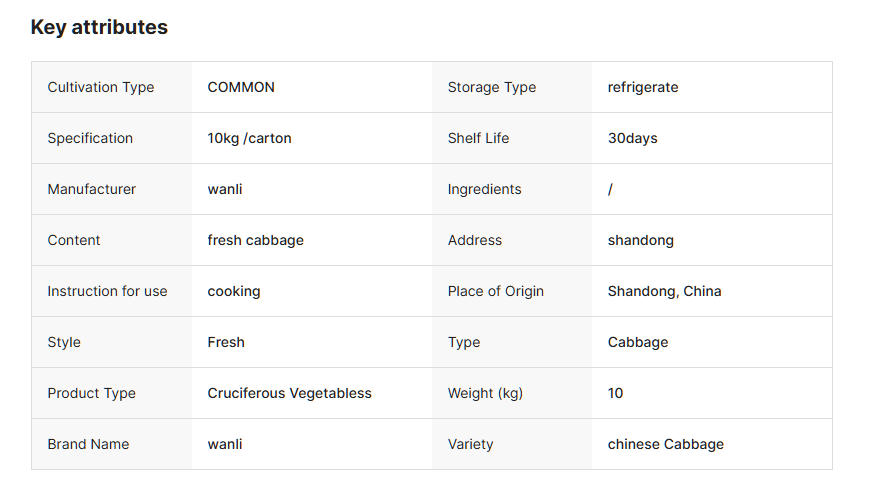882x494 pixels.
Task: Click the Shandong, China origin value
Action: (664, 291)
